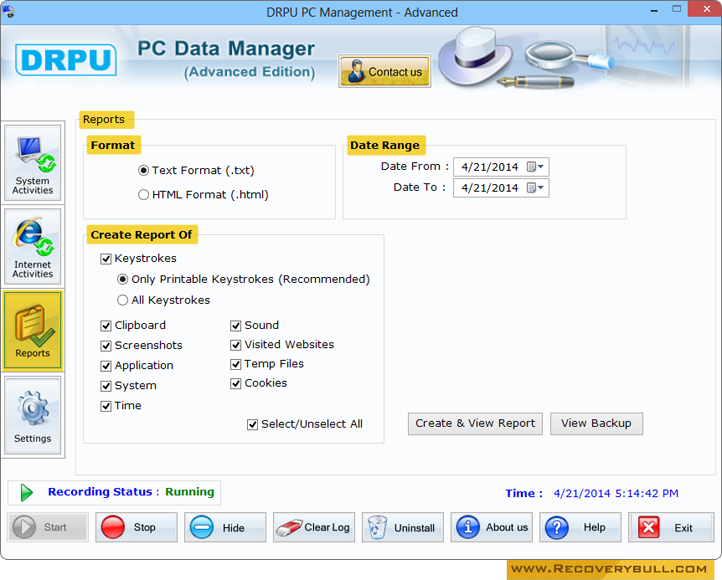Viewport: 722px width, 580px height.
Task: Toggle the Cookies checkbox
Action: point(236,383)
